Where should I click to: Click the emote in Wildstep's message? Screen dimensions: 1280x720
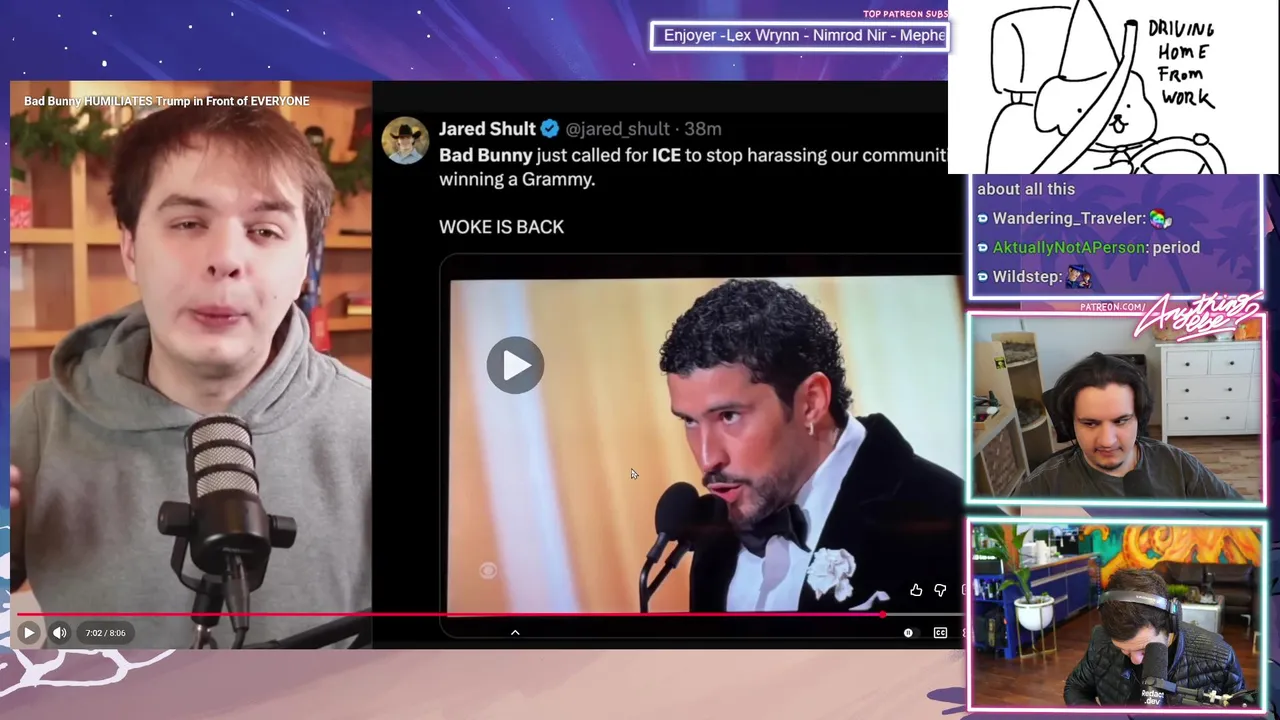click(x=1078, y=277)
